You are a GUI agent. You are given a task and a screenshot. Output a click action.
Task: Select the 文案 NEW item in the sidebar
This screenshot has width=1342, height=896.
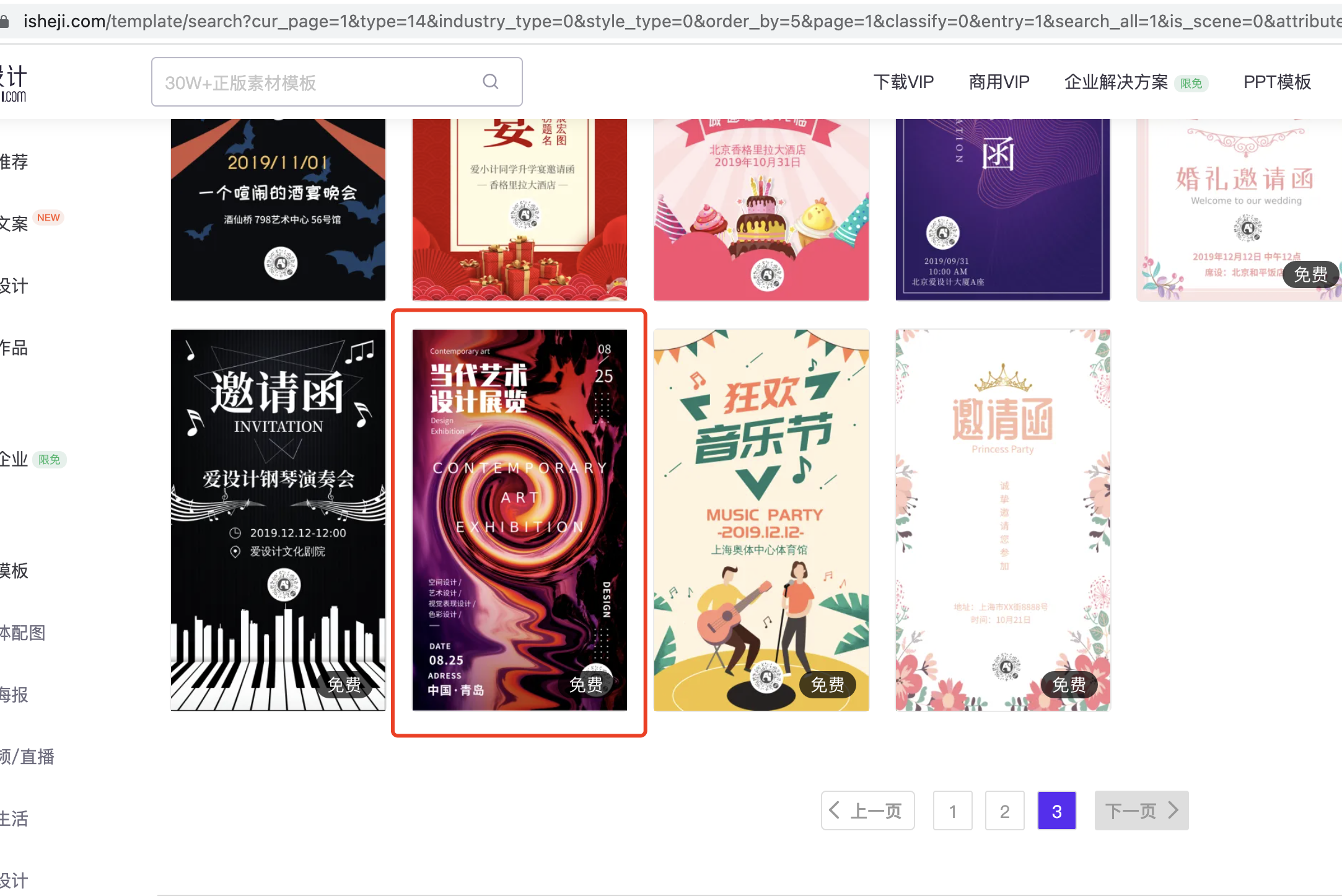click(x=31, y=222)
